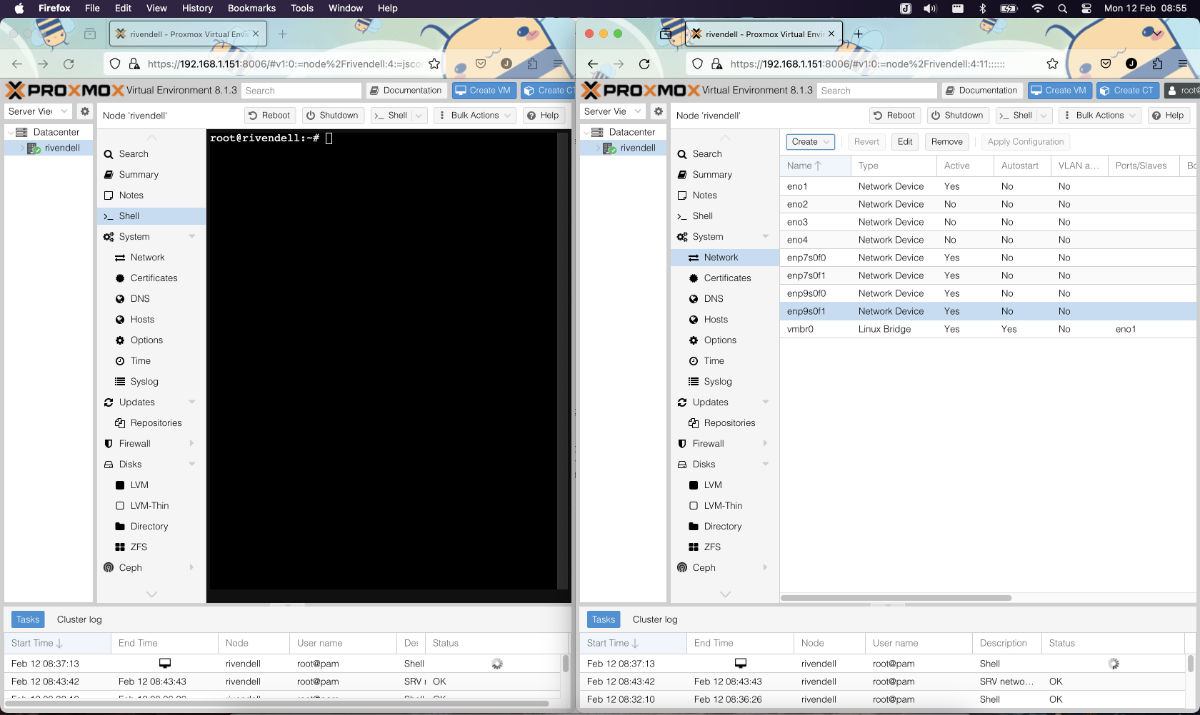Open the Shell sidebar item

pos(130,215)
